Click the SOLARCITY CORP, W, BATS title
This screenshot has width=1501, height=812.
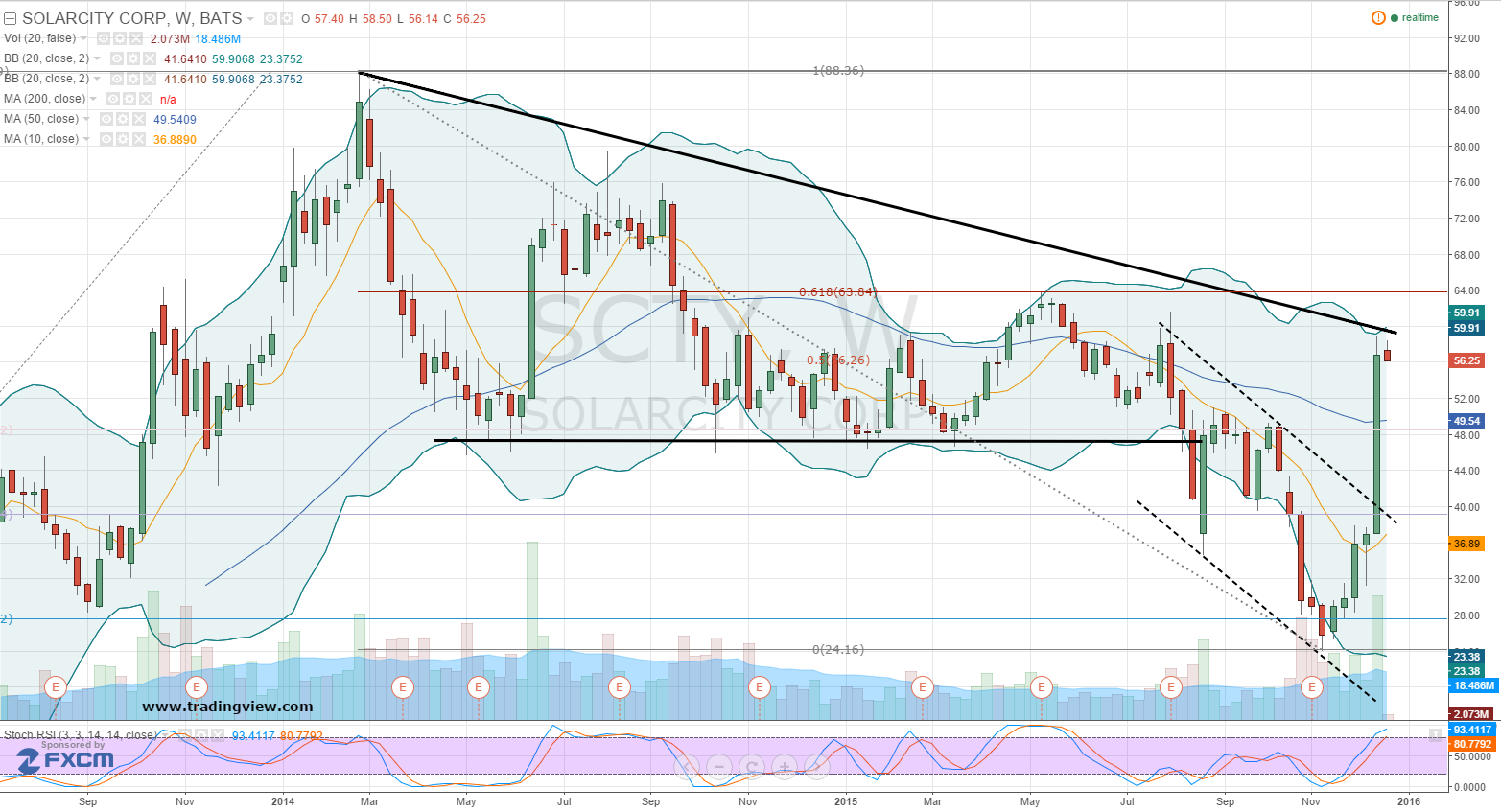pos(131,18)
